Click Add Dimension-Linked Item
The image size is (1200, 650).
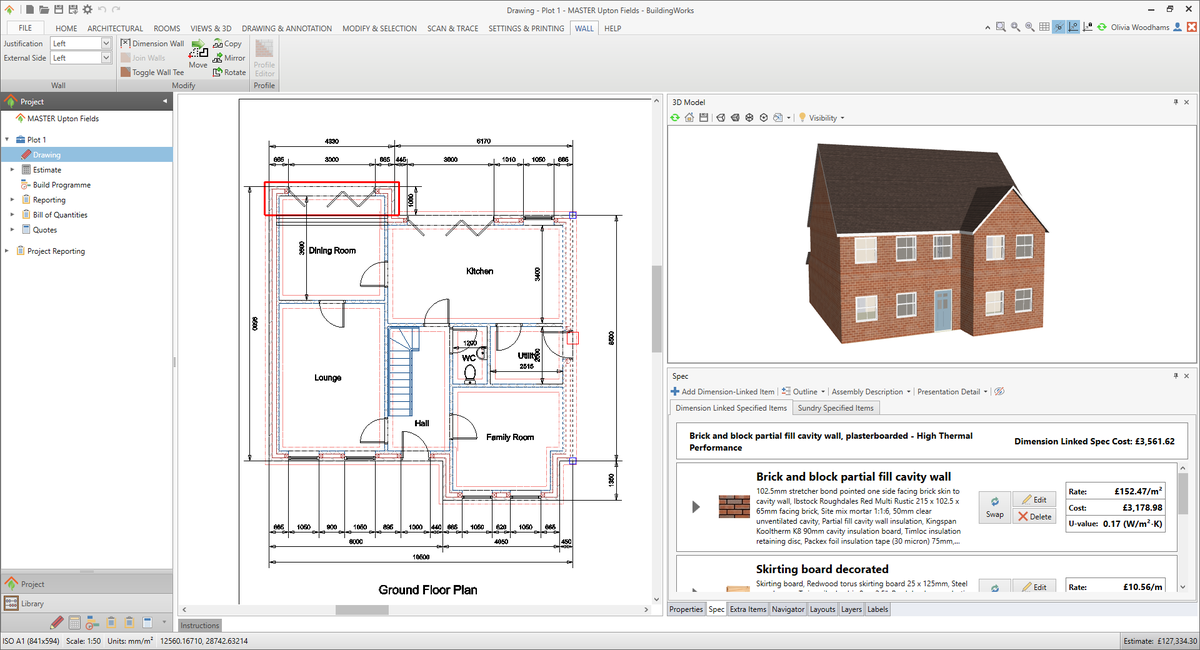(722, 392)
